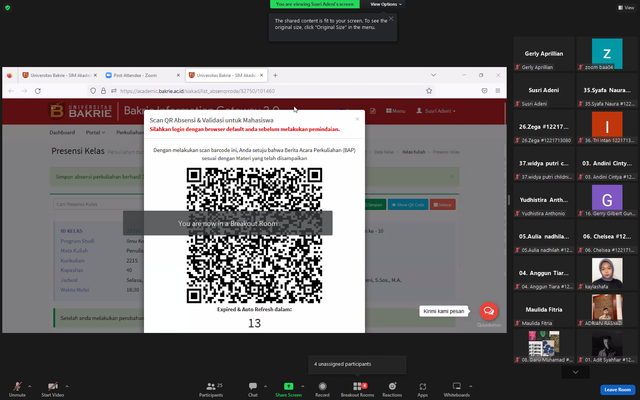The image size is (640, 400).
Task: Open Kelas Kuliah breadcrumb link
Action: click(x=413, y=152)
